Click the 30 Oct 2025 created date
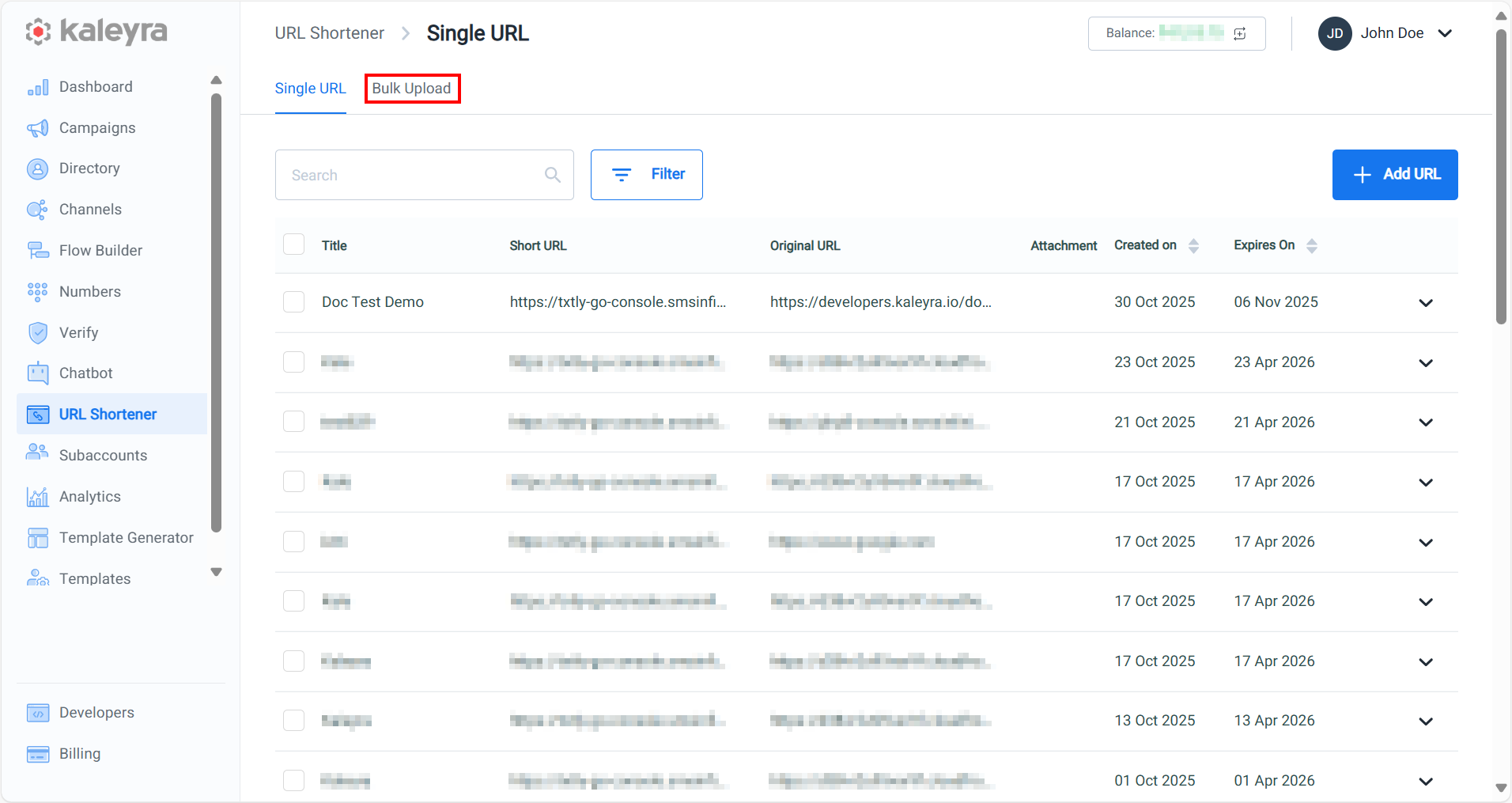Image resolution: width=1512 pixels, height=803 pixels. 1155,302
